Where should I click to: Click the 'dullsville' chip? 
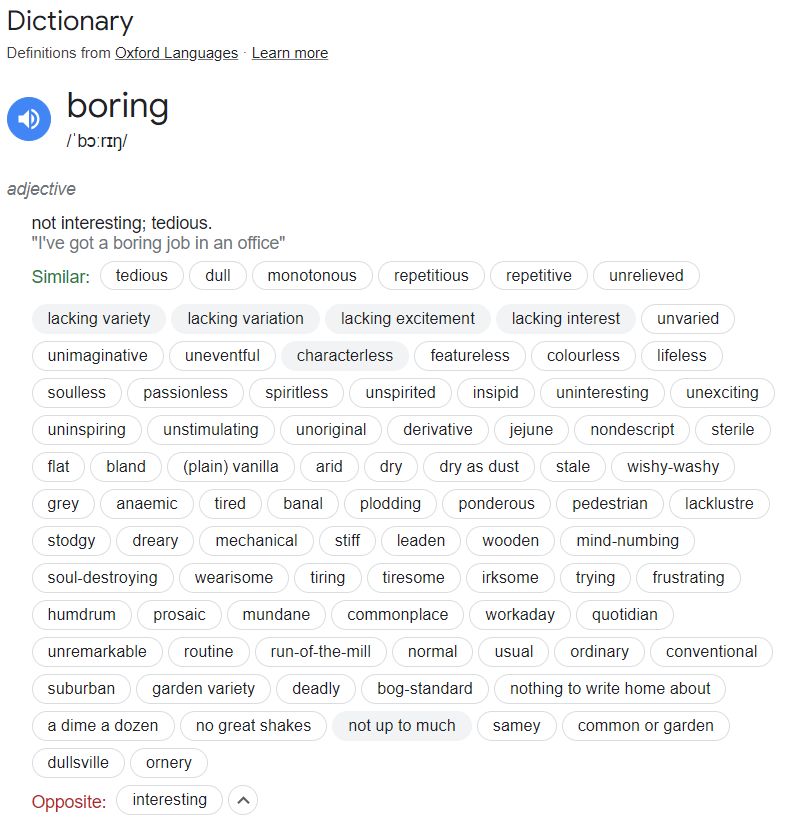(78, 762)
